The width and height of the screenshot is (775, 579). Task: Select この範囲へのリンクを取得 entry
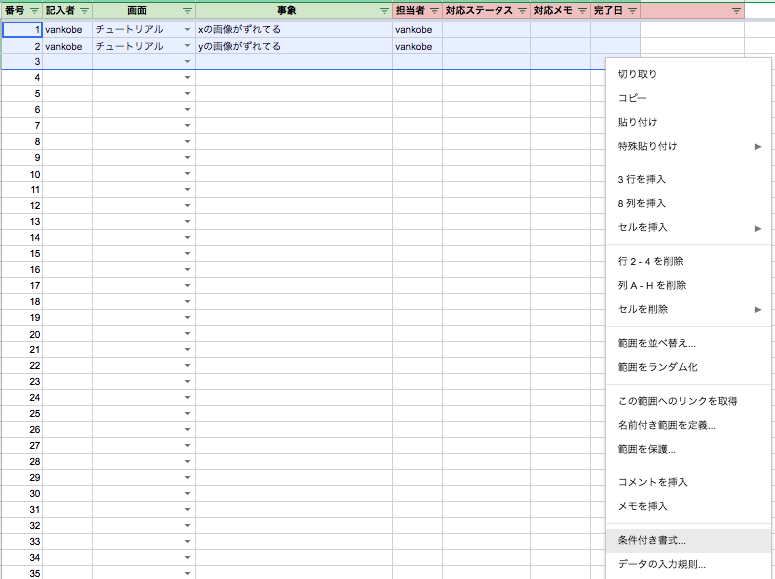pos(688,401)
